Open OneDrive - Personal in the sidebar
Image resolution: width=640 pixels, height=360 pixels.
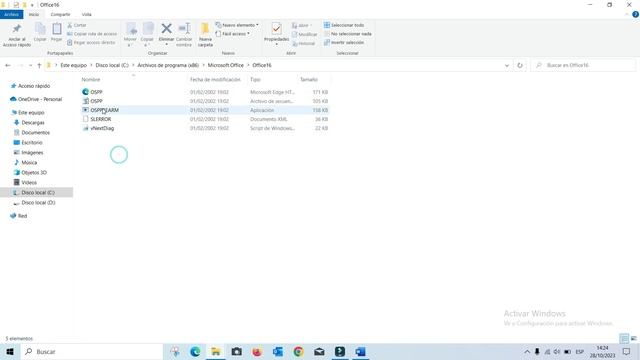40,99
